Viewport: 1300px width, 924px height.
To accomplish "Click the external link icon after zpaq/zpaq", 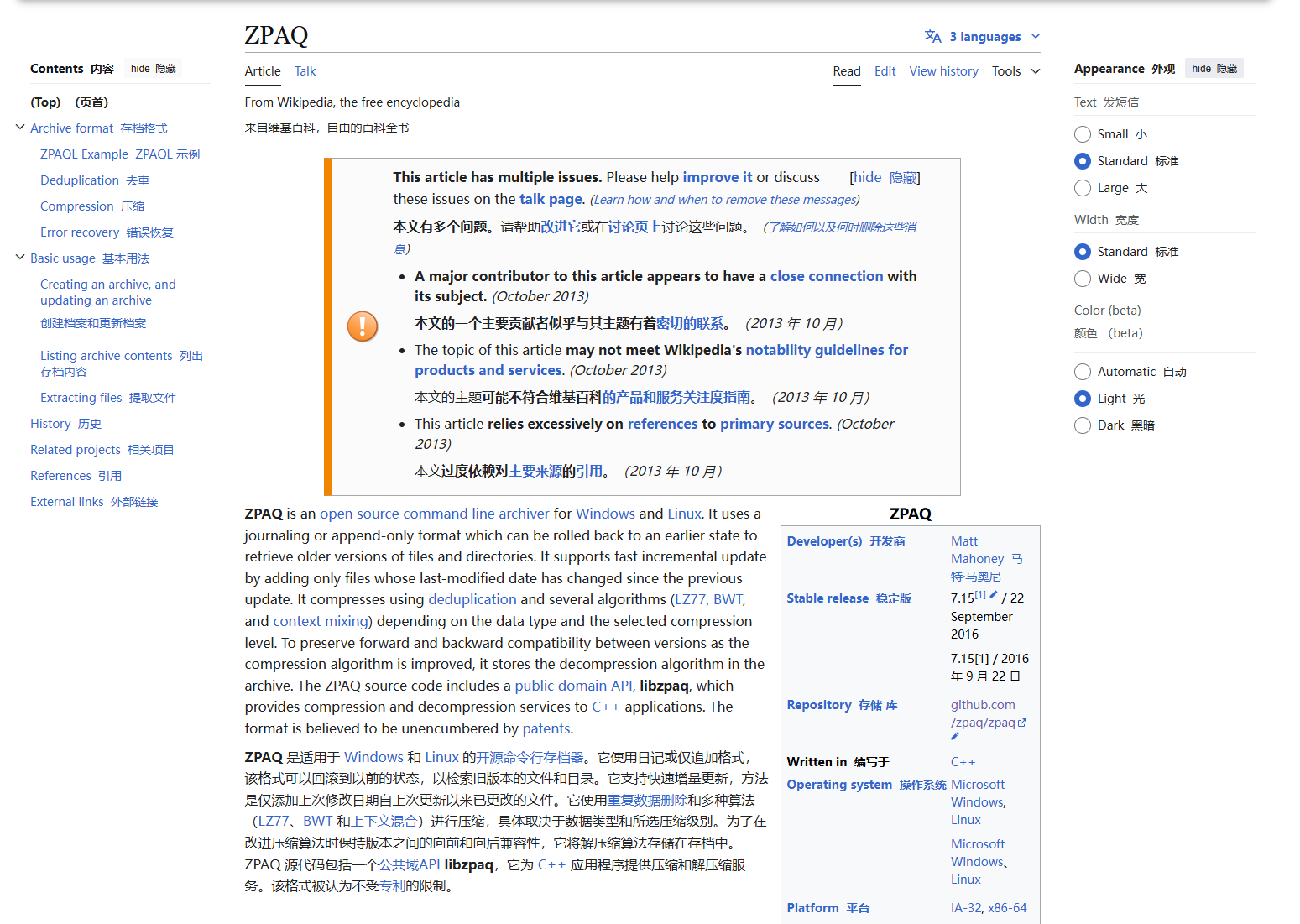I will pyautogui.click(x=1022, y=723).
